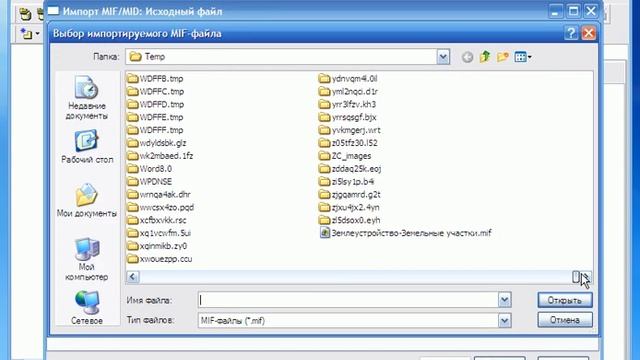Image resolution: width=640 pixels, height=360 pixels.
Task: Select the xwouezpp.ccu folder
Action: tap(160, 259)
